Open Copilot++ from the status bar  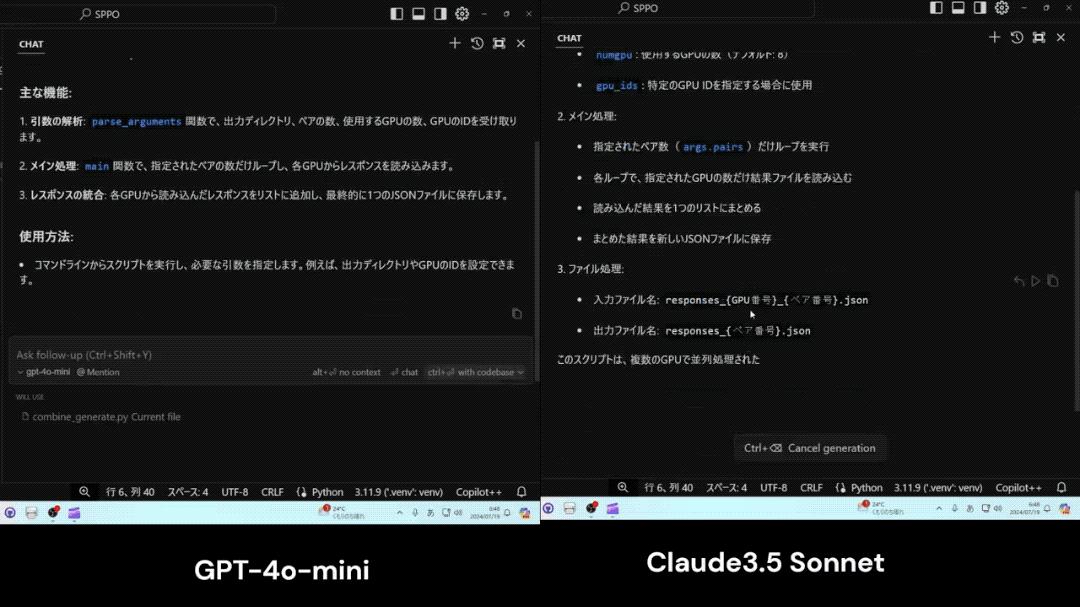click(x=478, y=490)
